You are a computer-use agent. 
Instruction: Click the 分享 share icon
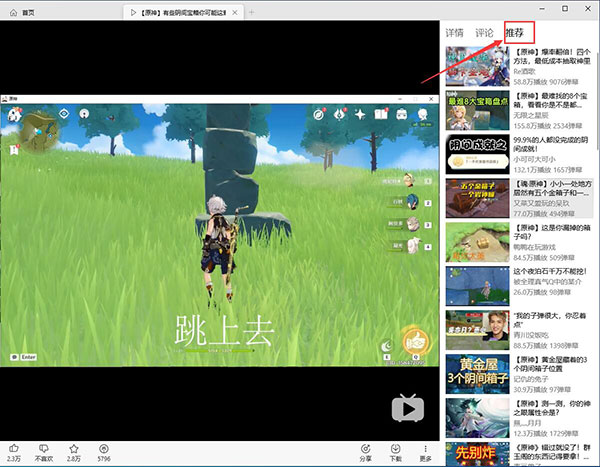(365, 447)
